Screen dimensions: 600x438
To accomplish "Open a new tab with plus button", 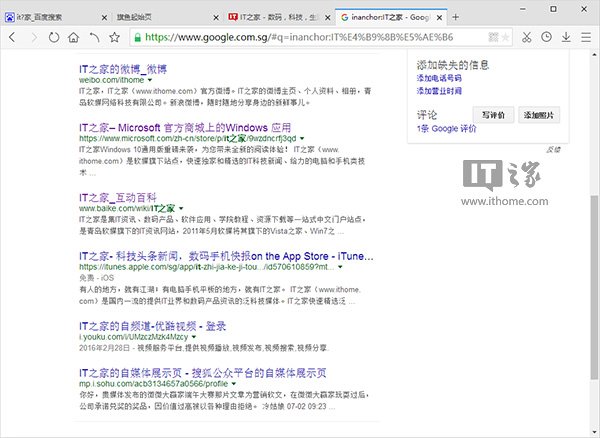I will tap(456, 17).
